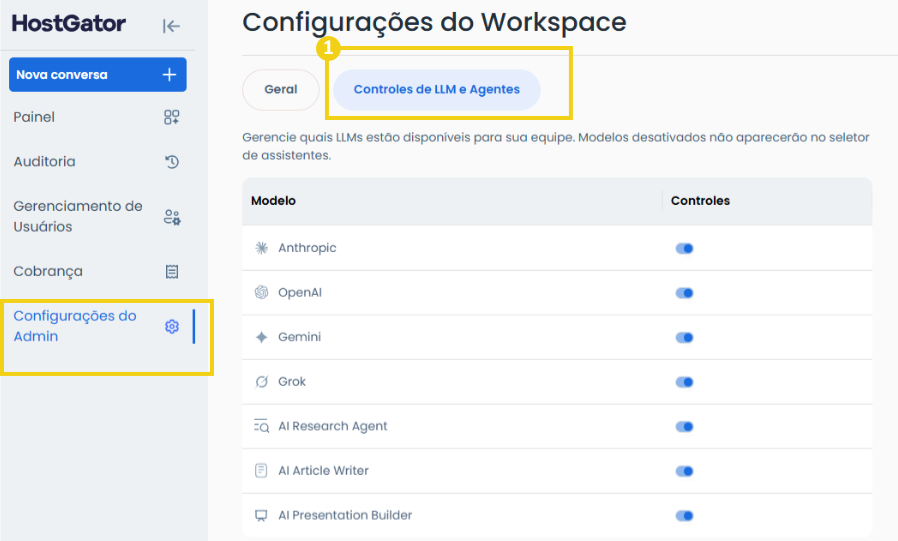Click the OpenAI logo icon
898x541 pixels.
click(x=261, y=293)
